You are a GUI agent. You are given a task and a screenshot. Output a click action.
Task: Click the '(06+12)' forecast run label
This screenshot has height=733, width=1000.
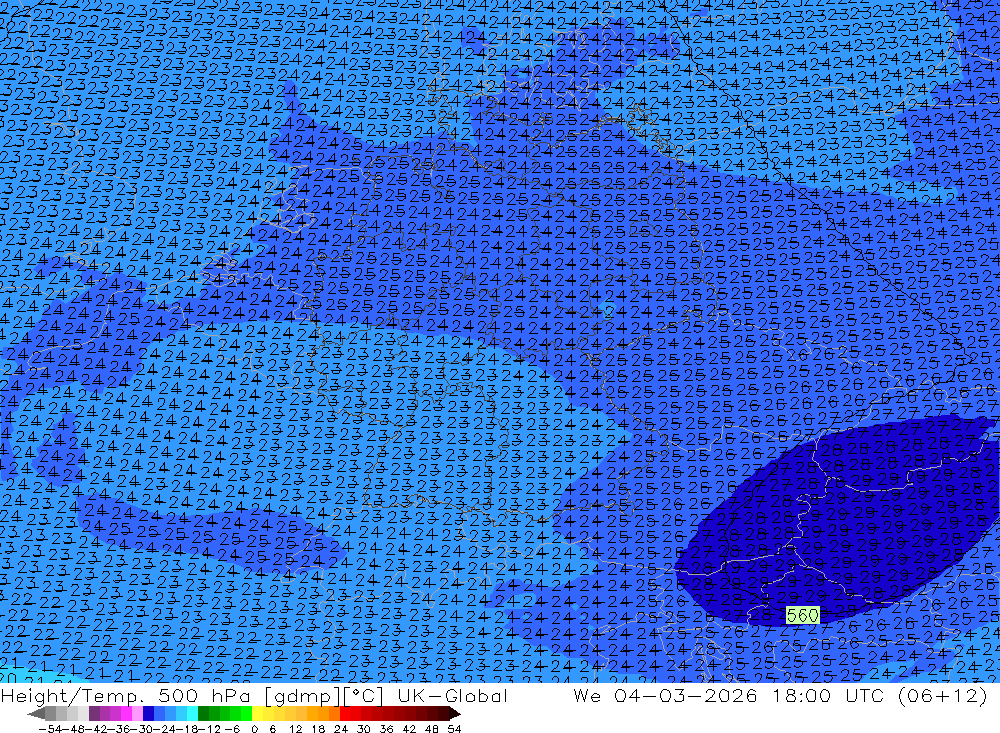[942, 695]
